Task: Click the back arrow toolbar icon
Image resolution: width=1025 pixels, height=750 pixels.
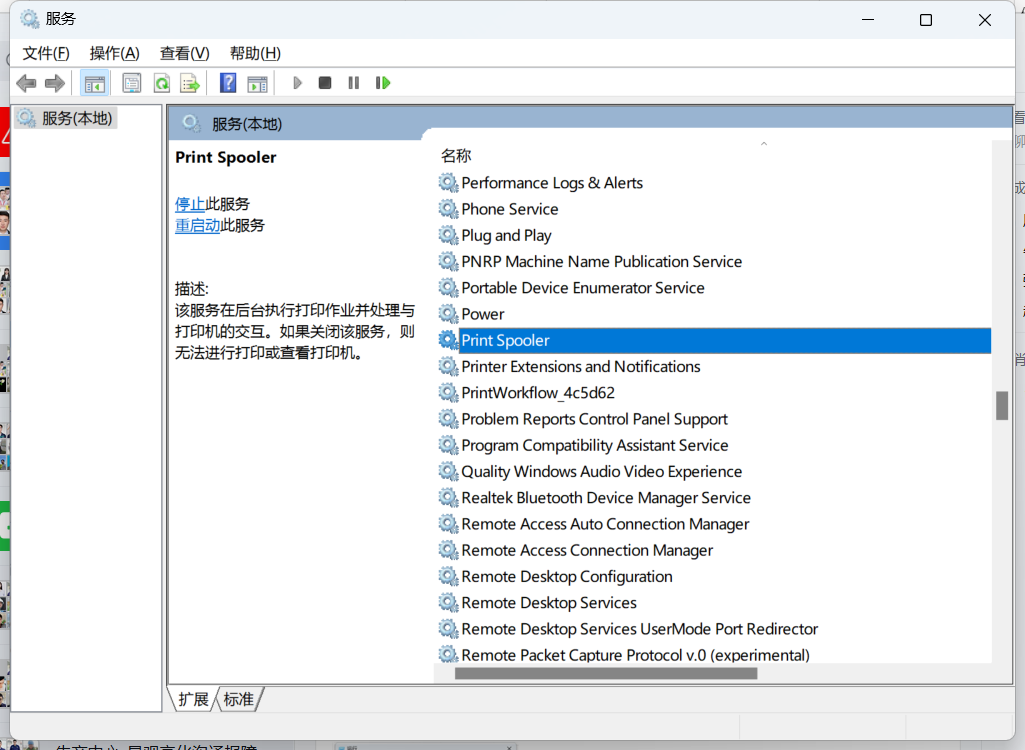Action: (x=26, y=83)
